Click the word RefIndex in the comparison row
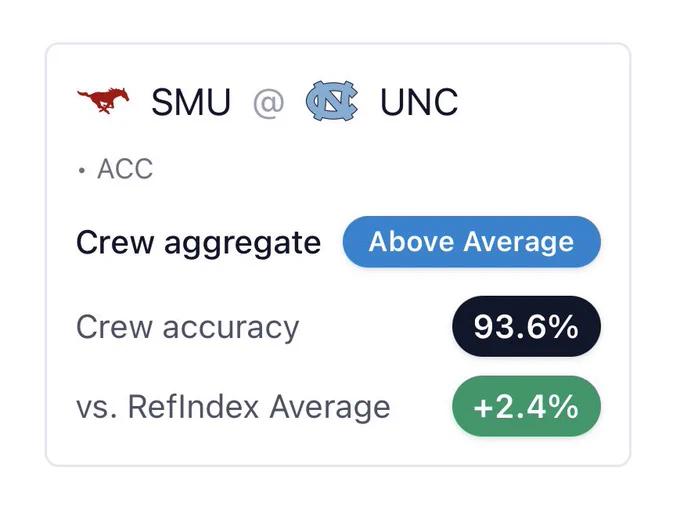The width and height of the screenshot is (680, 507). pos(193,407)
